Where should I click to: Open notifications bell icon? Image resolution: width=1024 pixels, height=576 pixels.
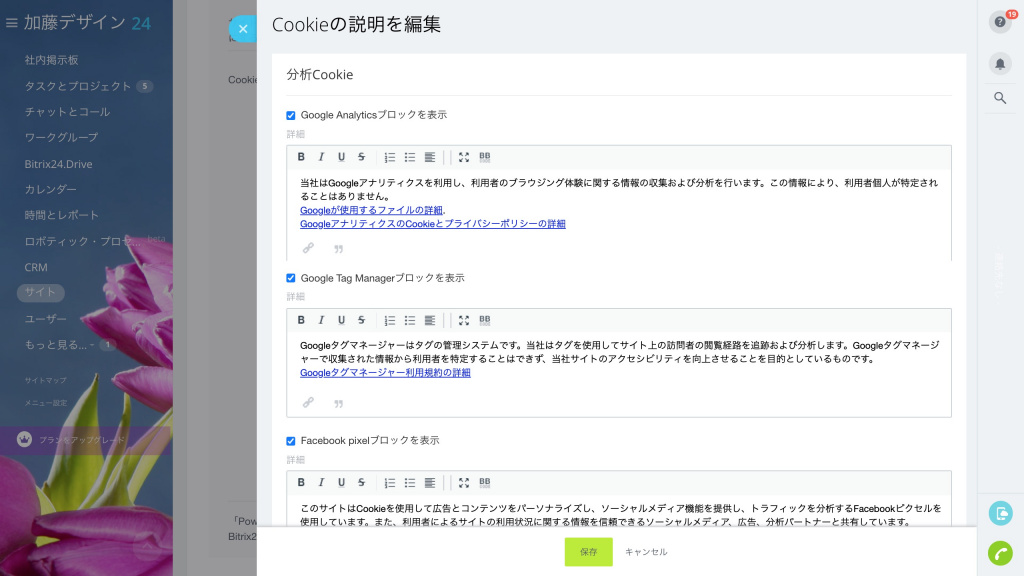[x=1000, y=63]
